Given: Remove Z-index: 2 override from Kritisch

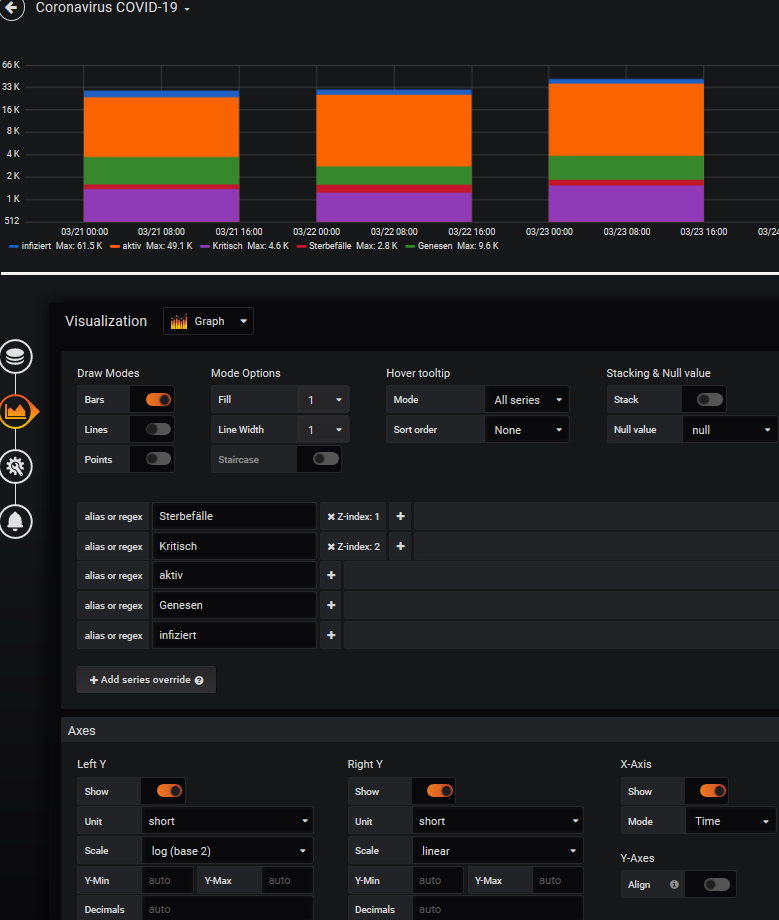Looking at the screenshot, I should pos(331,547).
